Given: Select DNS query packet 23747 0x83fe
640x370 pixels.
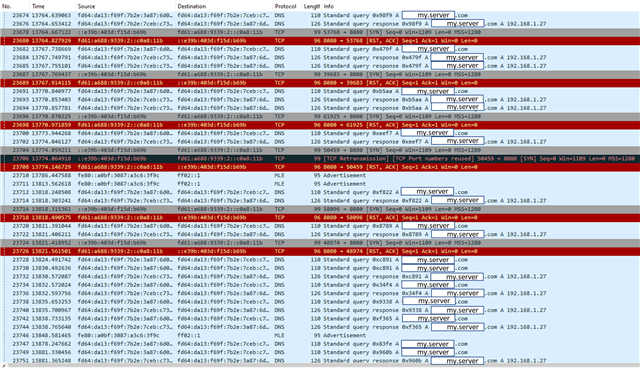Looking at the screenshot, I should pos(320,343).
